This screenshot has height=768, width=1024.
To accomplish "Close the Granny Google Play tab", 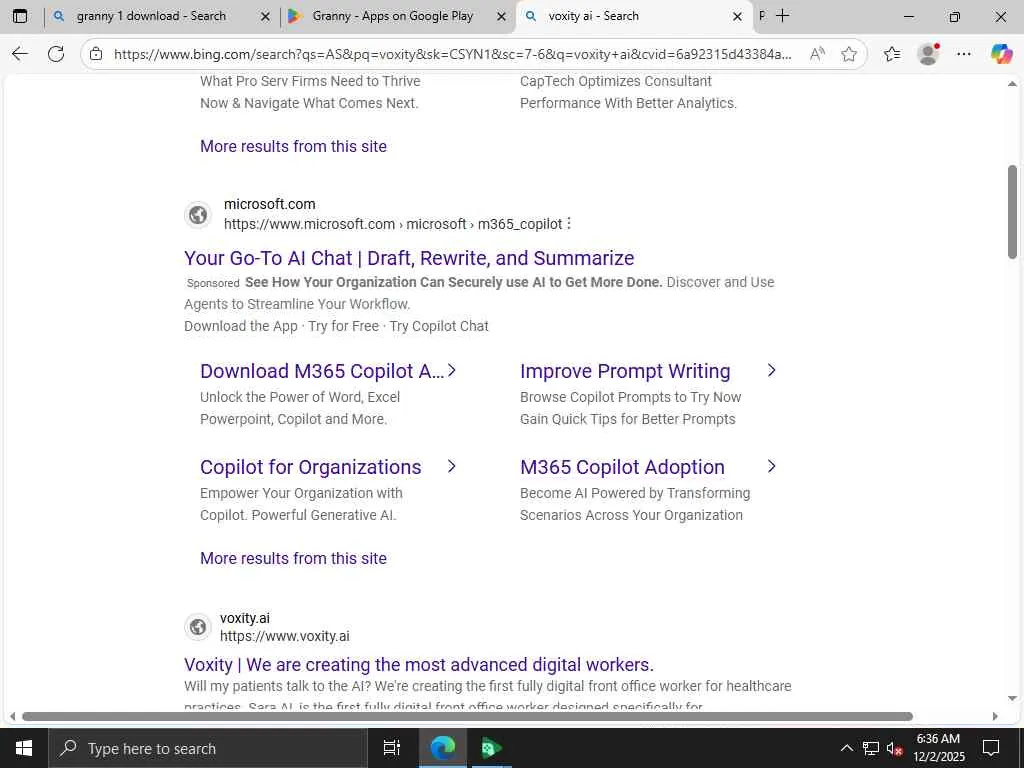I will (x=502, y=17).
